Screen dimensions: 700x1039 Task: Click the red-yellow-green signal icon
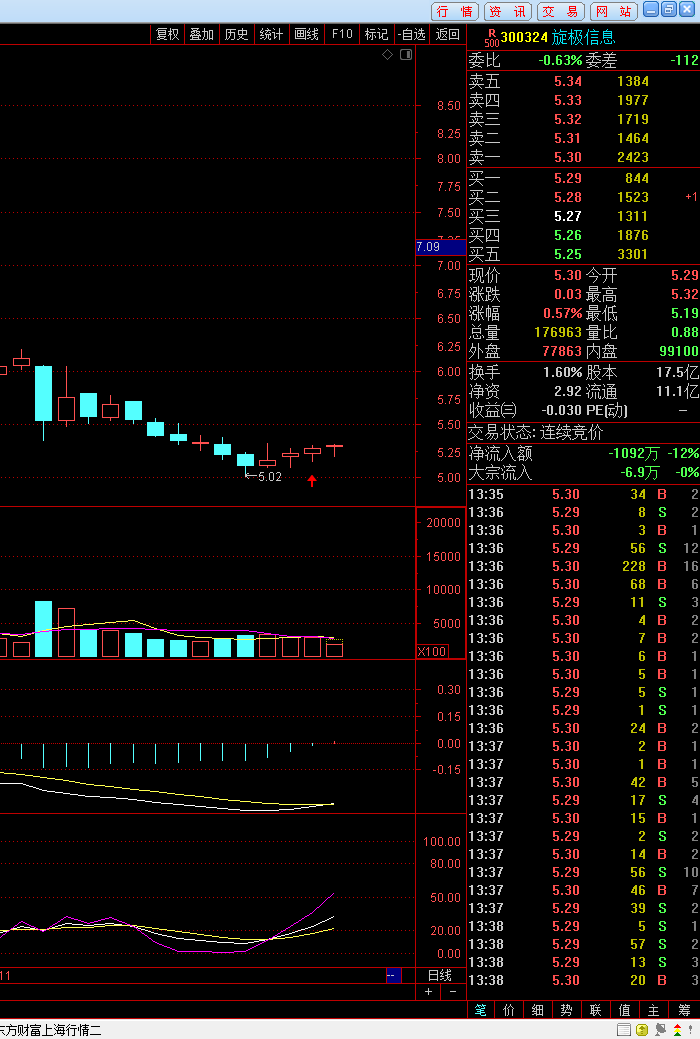677,1030
